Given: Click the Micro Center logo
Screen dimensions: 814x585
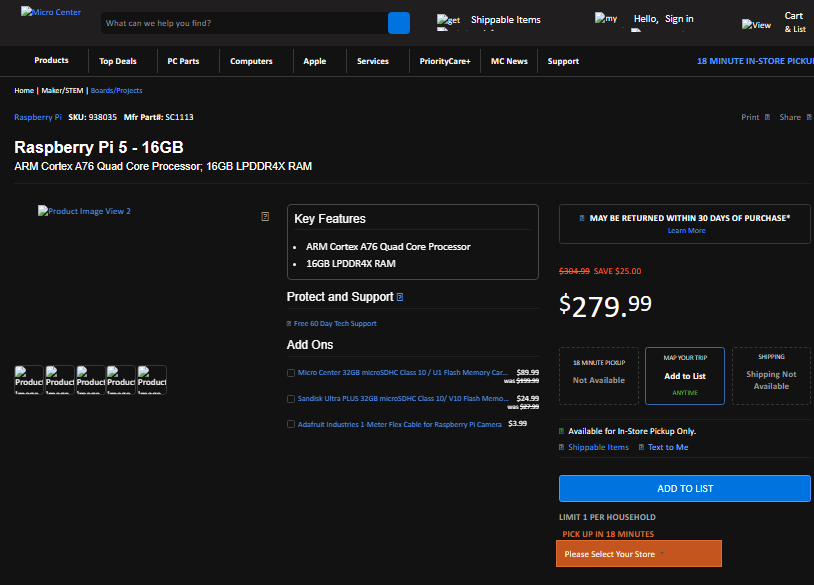Looking at the screenshot, I should 50,12.
